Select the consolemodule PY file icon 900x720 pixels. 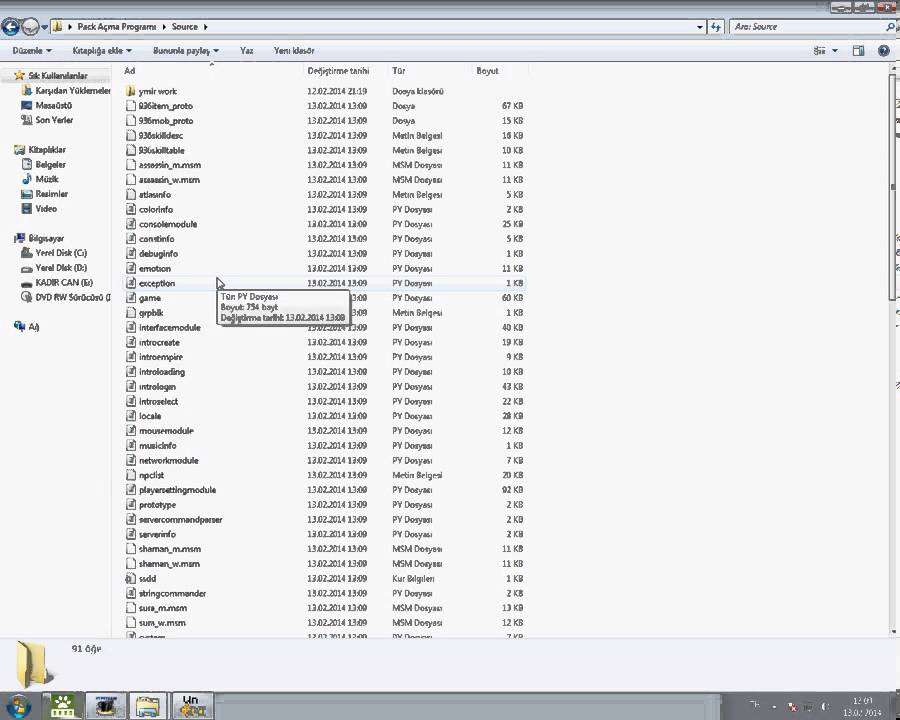[x=130, y=224]
